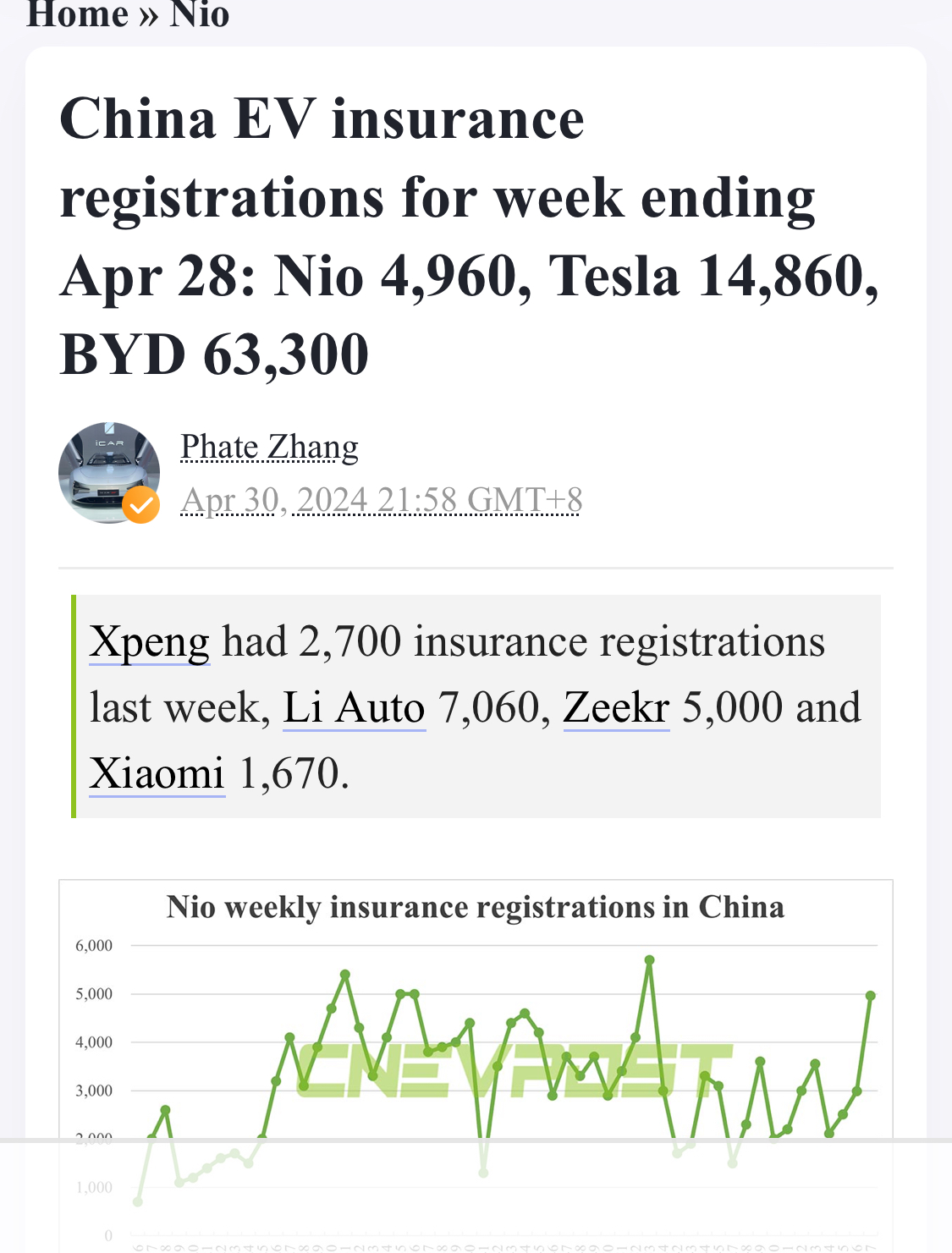
Task: Click the 5,000 y-axis label
Action: [94, 994]
